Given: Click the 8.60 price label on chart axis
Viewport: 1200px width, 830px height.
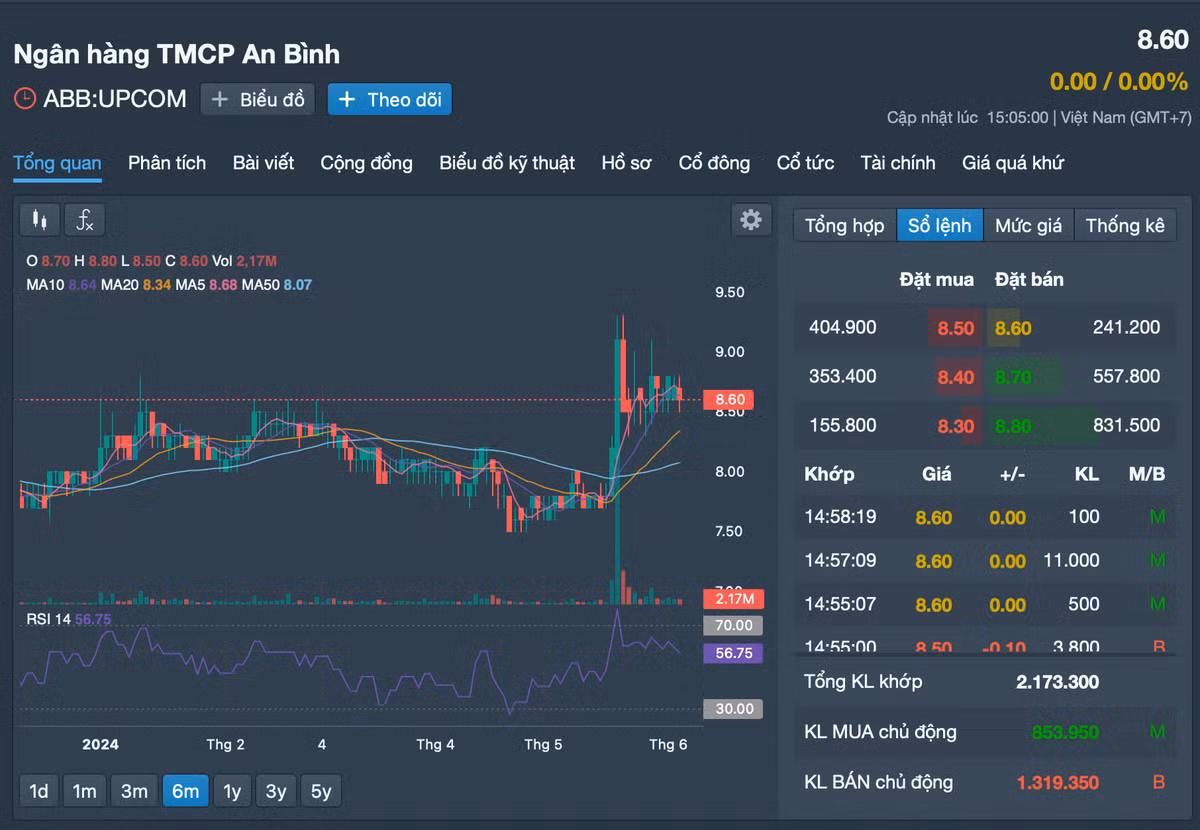Looking at the screenshot, I should [729, 400].
